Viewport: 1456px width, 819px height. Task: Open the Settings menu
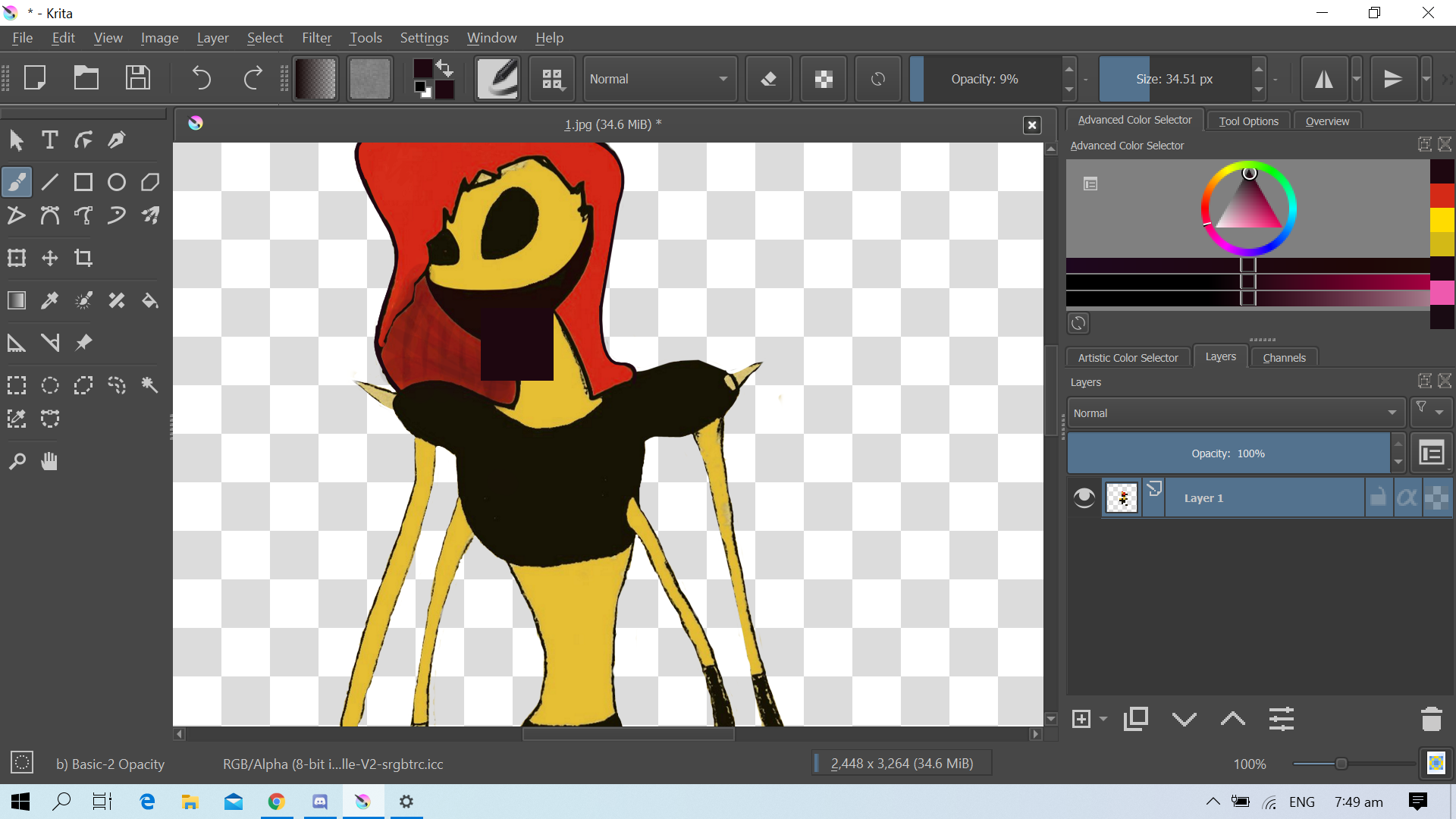[x=424, y=38]
